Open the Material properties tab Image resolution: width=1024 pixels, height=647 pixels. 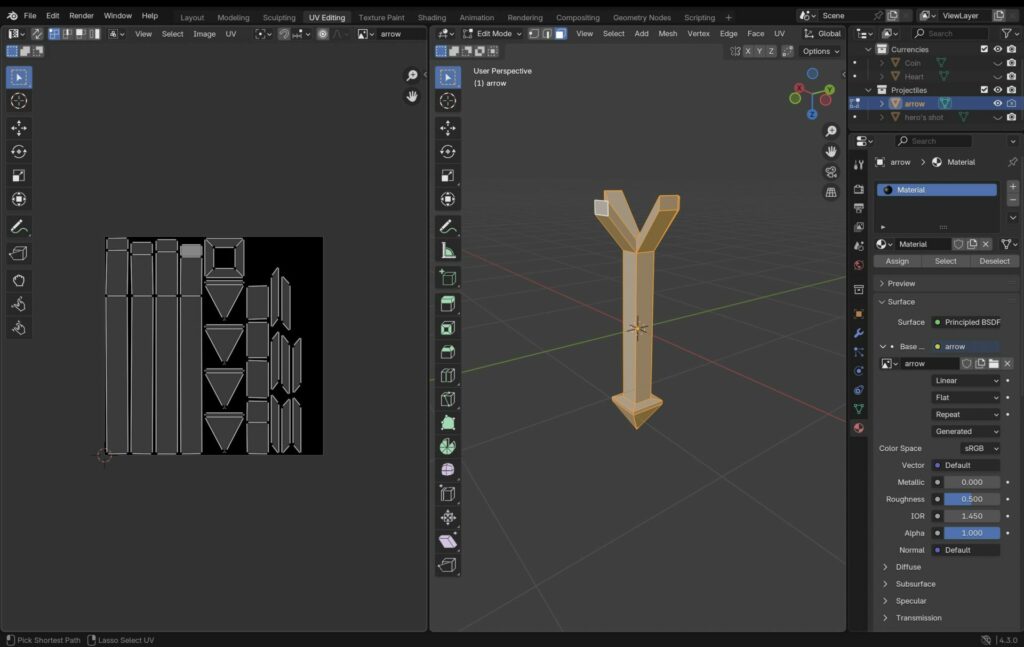[x=858, y=428]
